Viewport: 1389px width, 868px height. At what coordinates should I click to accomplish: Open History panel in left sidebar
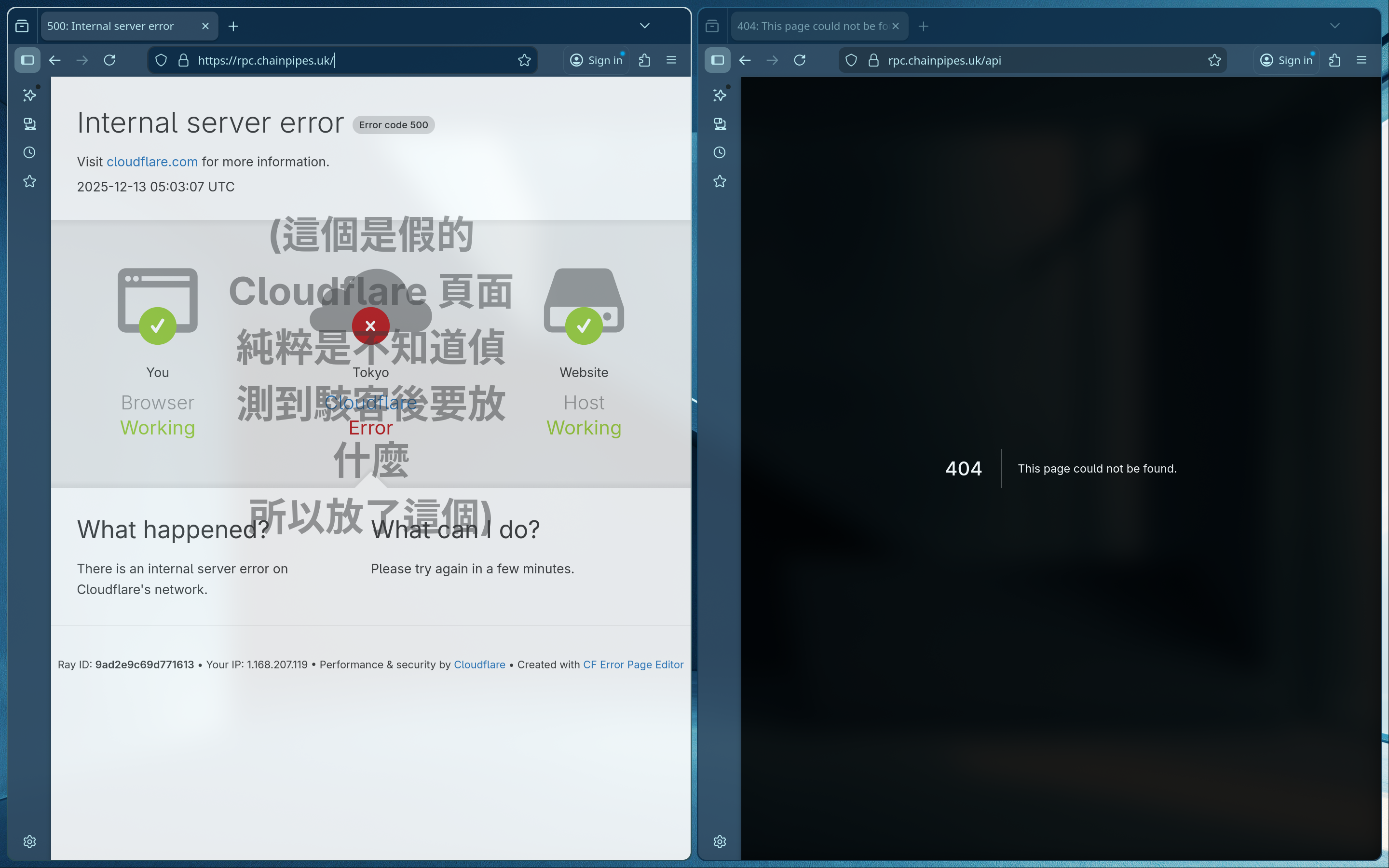(x=30, y=153)
